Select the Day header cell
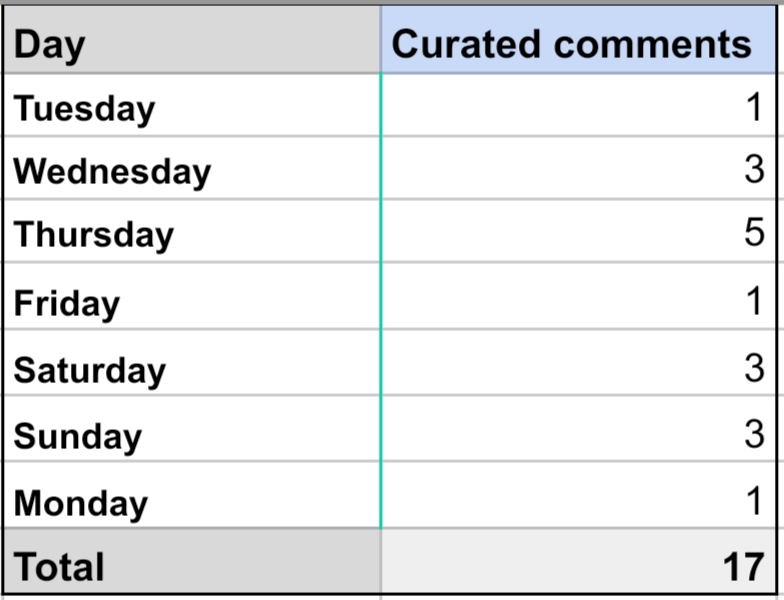The image size is (784, 600). pyautogui.click(x=190, y=44)
